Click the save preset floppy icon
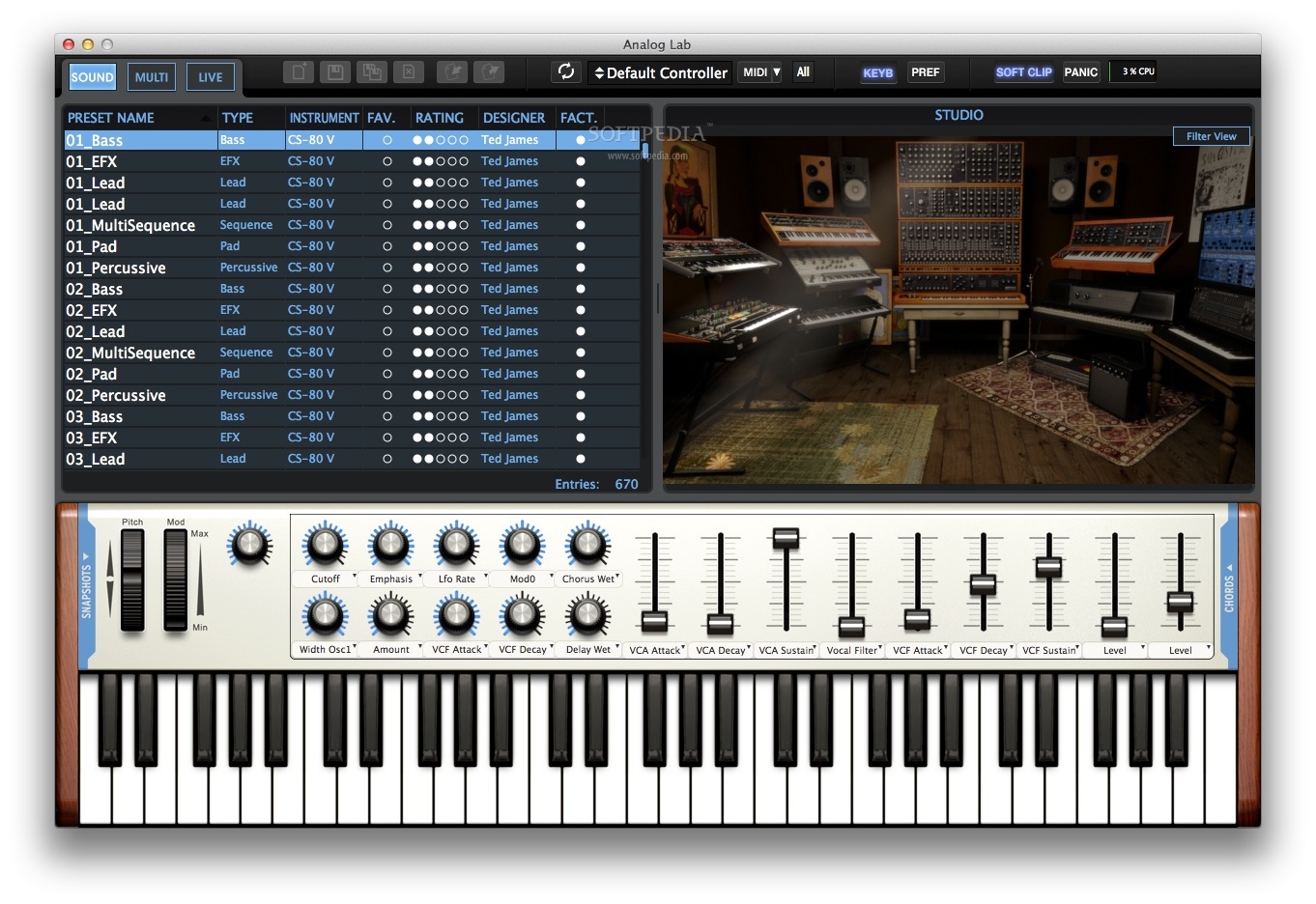 click(x=334, y=72)
